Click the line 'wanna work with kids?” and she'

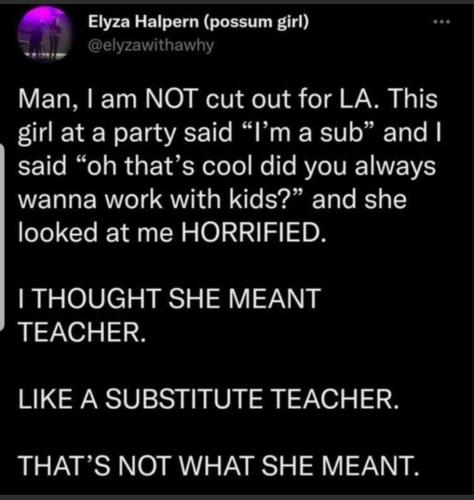coord(212,199)
